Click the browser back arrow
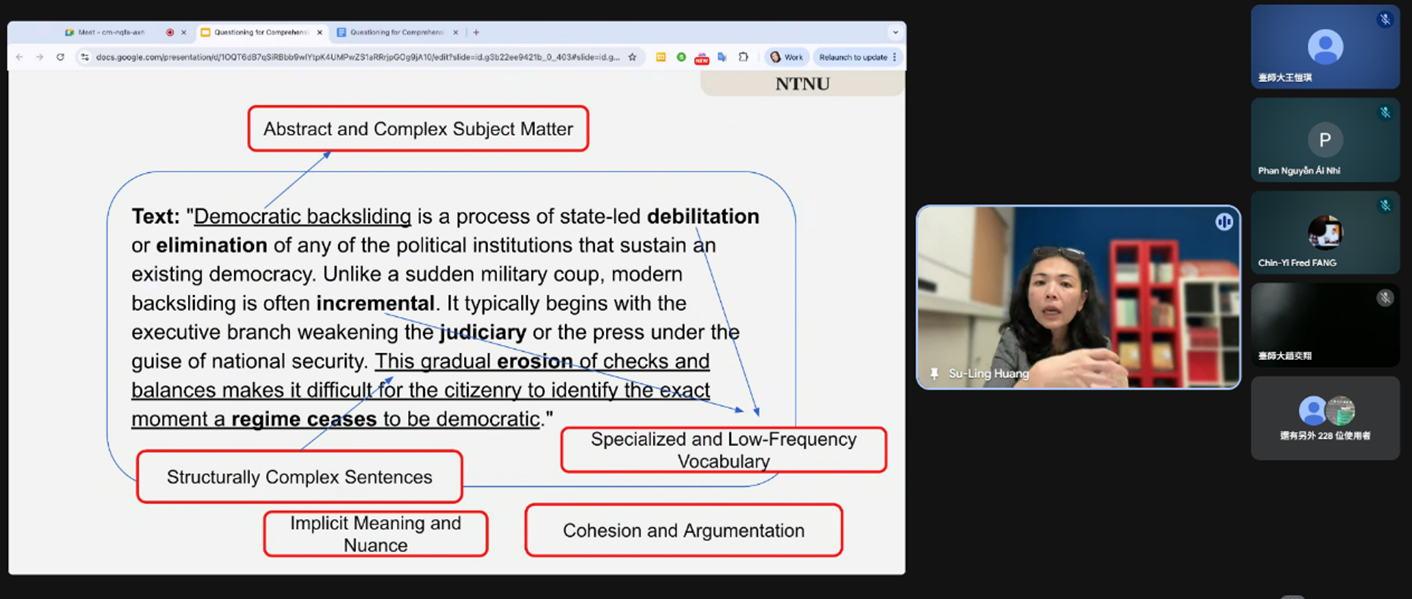 click(19, 58)
